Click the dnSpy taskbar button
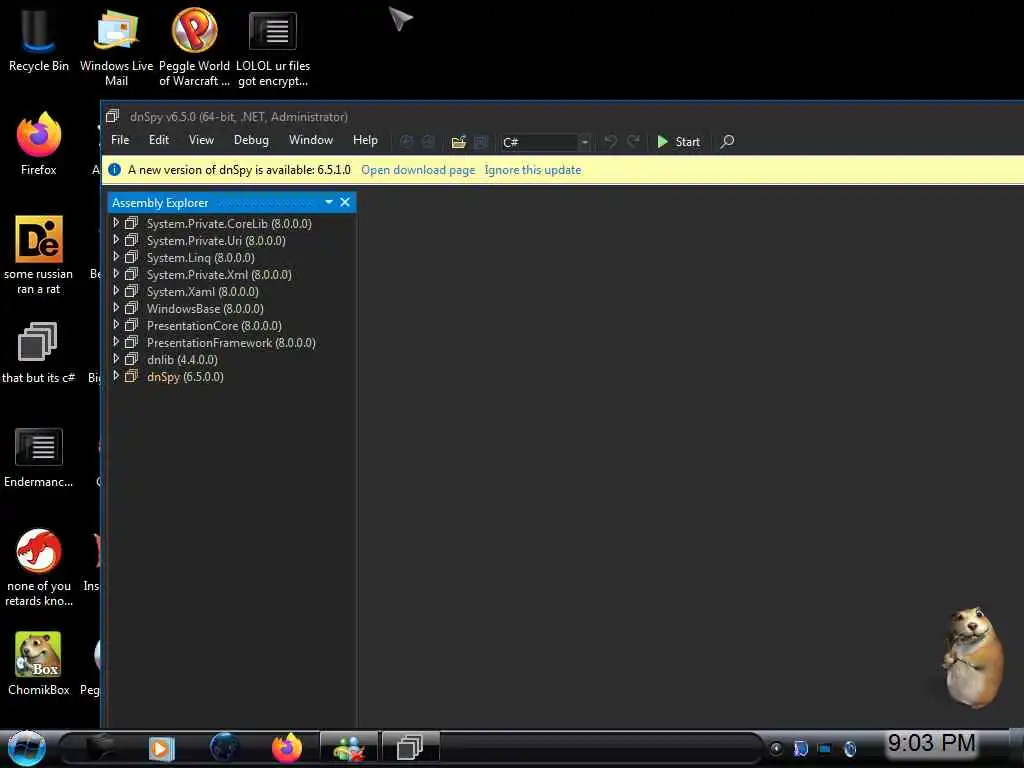Image resolution: width=1024 pixels, height=768 pixels. coord(410,748)
